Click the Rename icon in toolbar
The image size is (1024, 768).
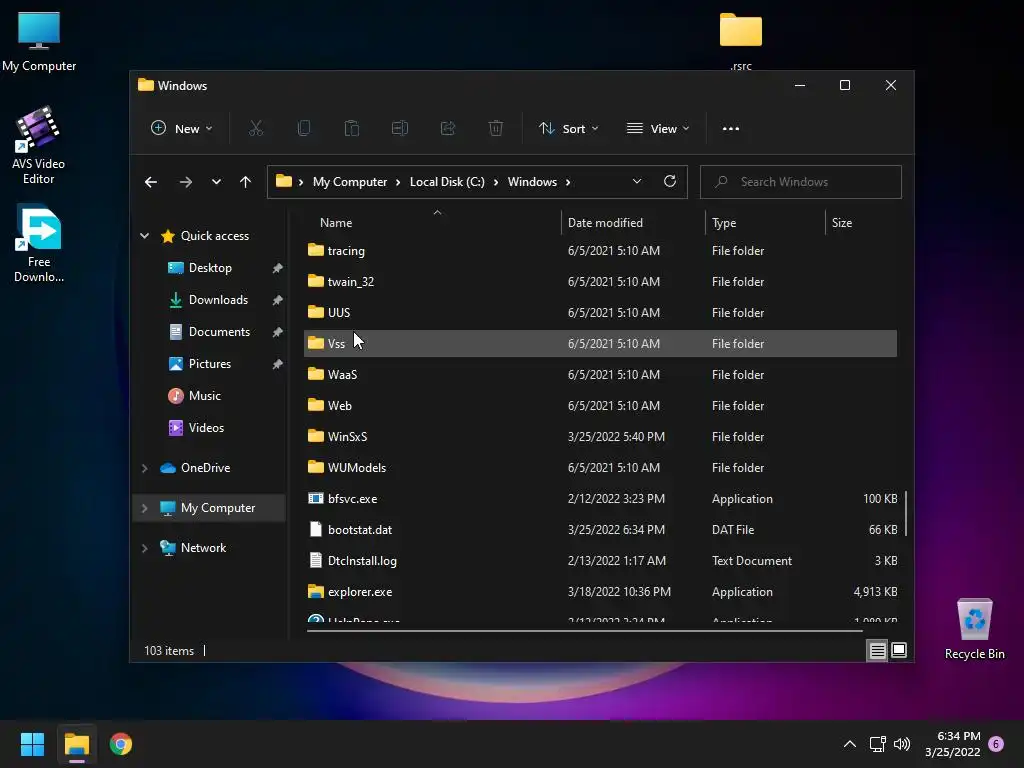pyautogui.click(x=400, y=129)
